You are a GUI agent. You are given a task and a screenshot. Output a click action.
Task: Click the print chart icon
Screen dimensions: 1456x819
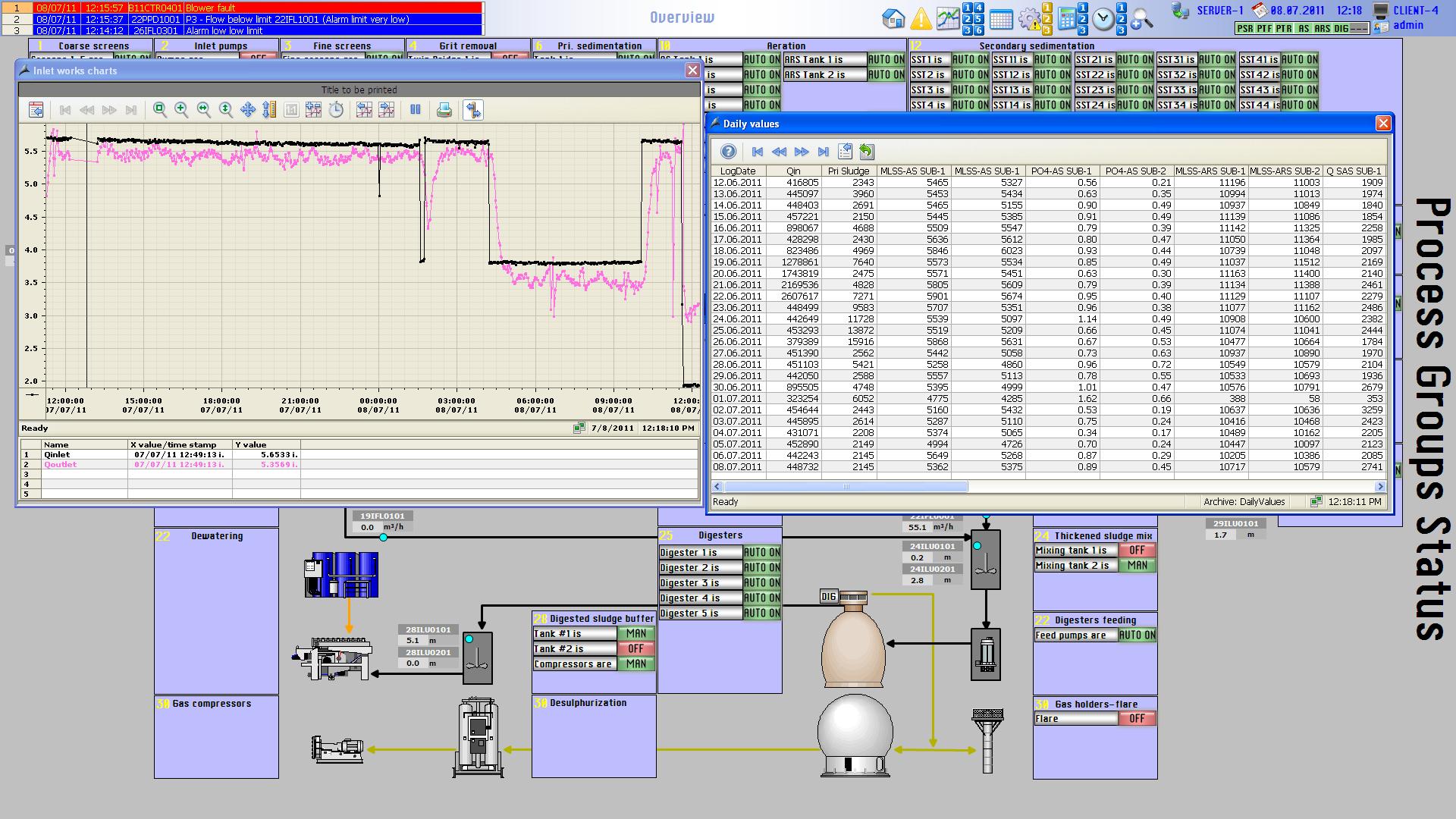[444, 110]
